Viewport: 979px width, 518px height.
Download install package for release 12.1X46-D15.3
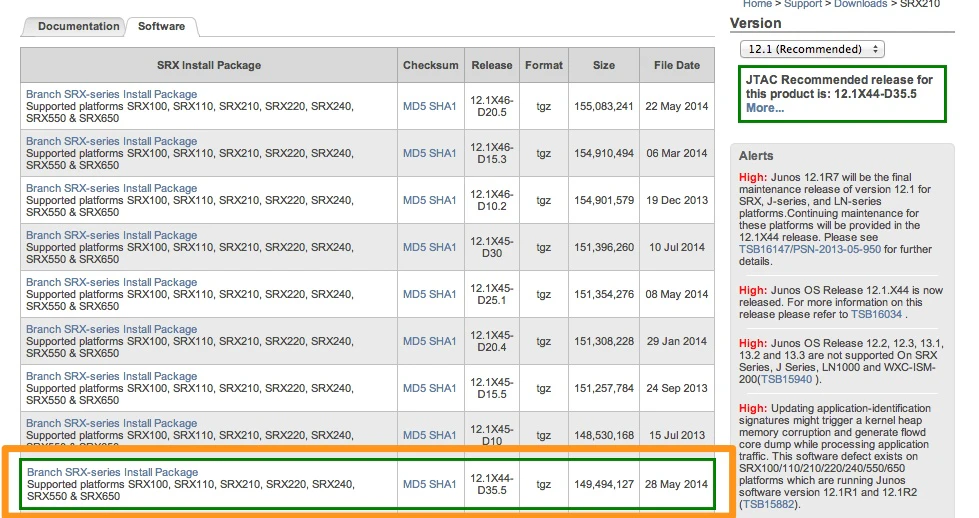pyautogui.click(x=111, y=141)
